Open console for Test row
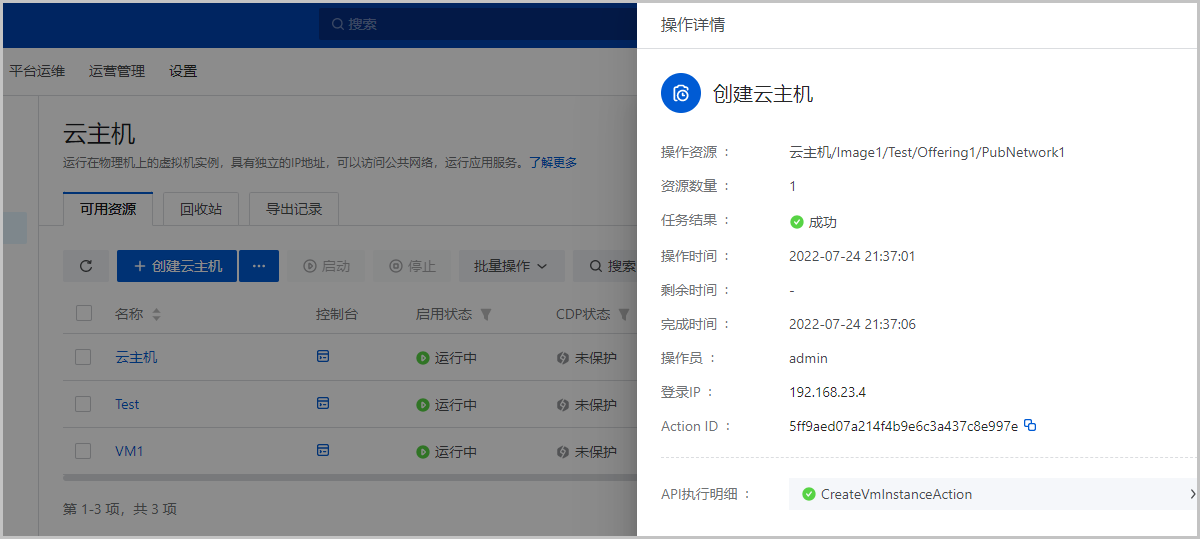This screenshot has width=1200, height=539. 323,404
